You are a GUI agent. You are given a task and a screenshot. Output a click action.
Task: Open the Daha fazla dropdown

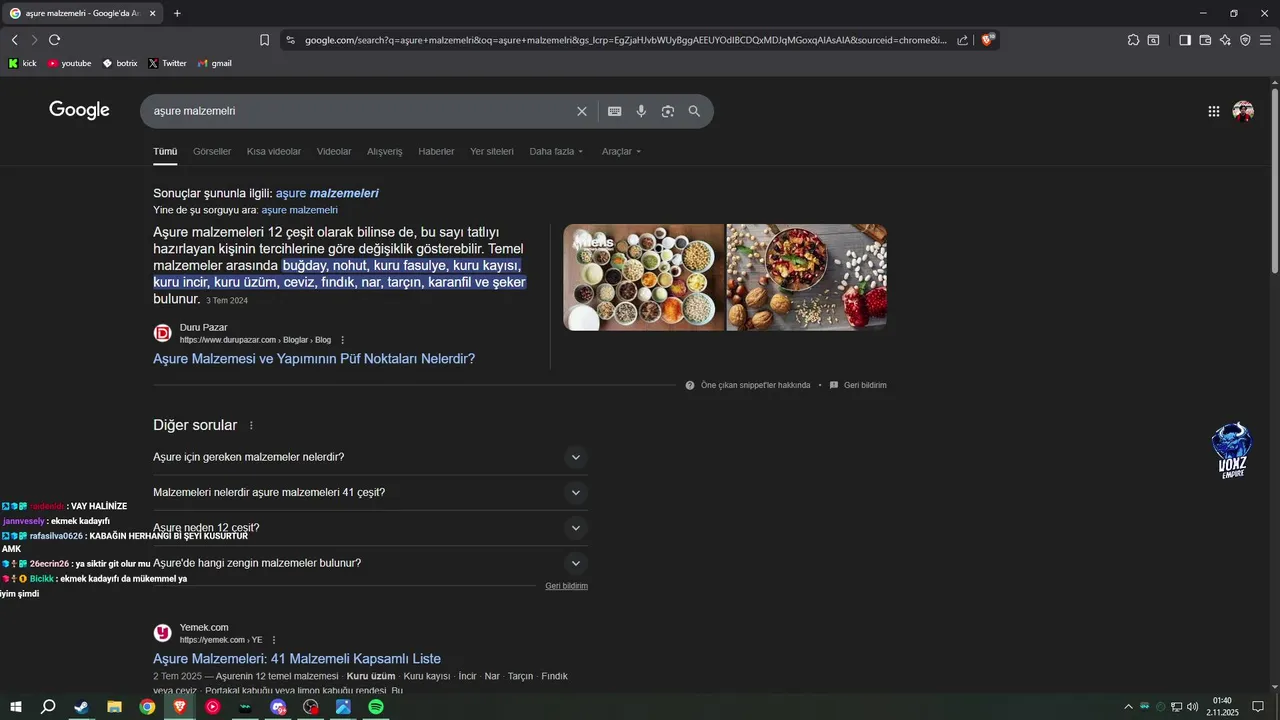click(556, 151)
